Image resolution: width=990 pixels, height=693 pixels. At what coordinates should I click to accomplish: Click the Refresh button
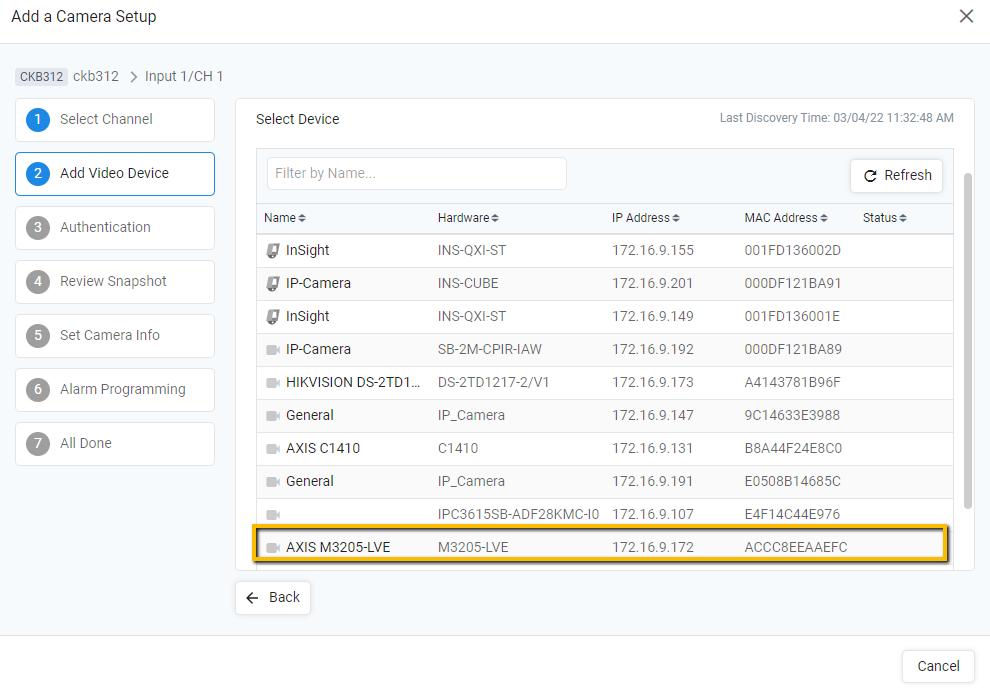tap(897, 175)
